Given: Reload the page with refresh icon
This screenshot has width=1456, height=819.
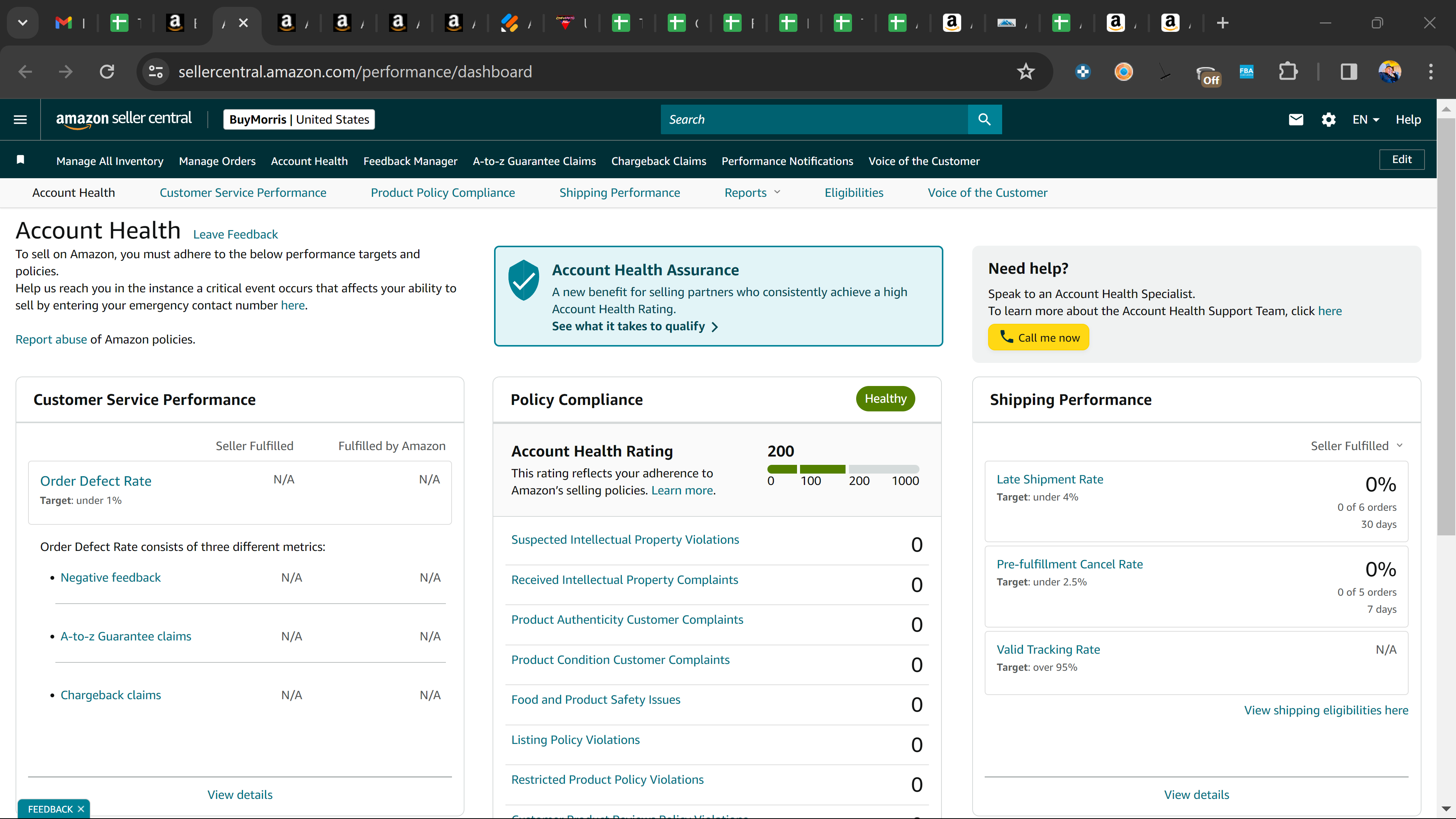Looking at the screenshot, I should 107,72.
